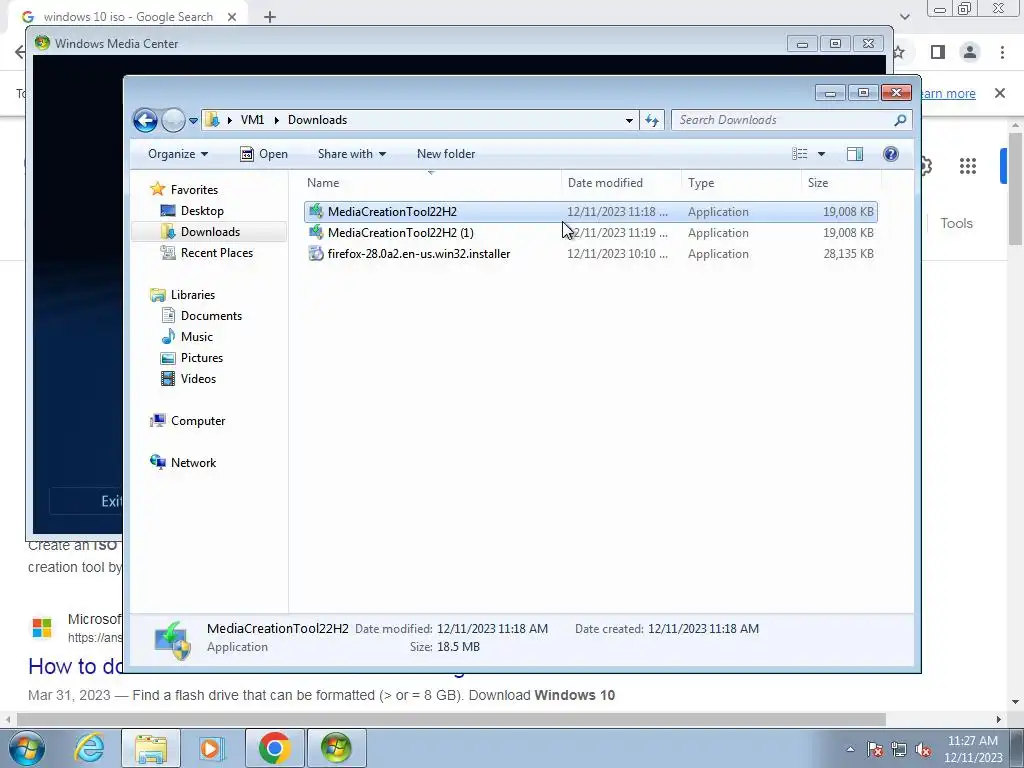
Task: Select Libraries in the navigation pane
Action: pos(193,295)
